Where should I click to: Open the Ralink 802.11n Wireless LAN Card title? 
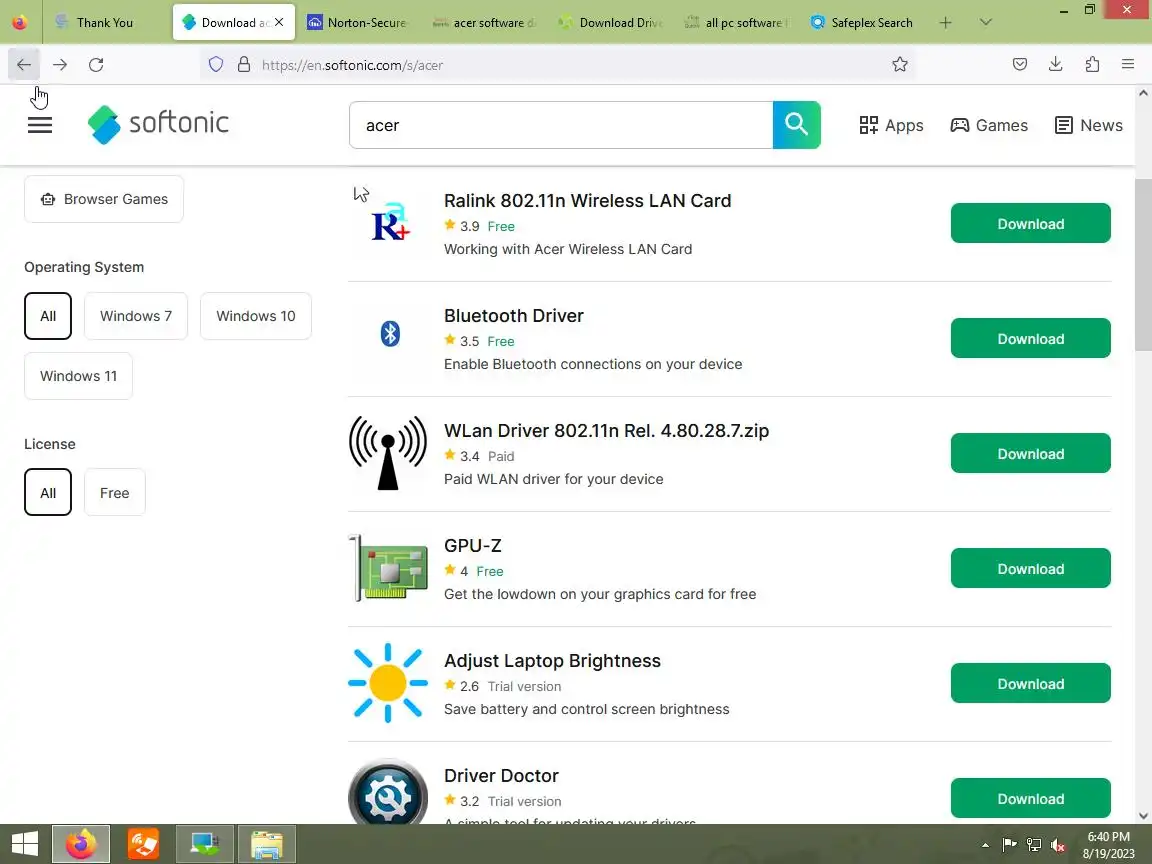[588, 201]
